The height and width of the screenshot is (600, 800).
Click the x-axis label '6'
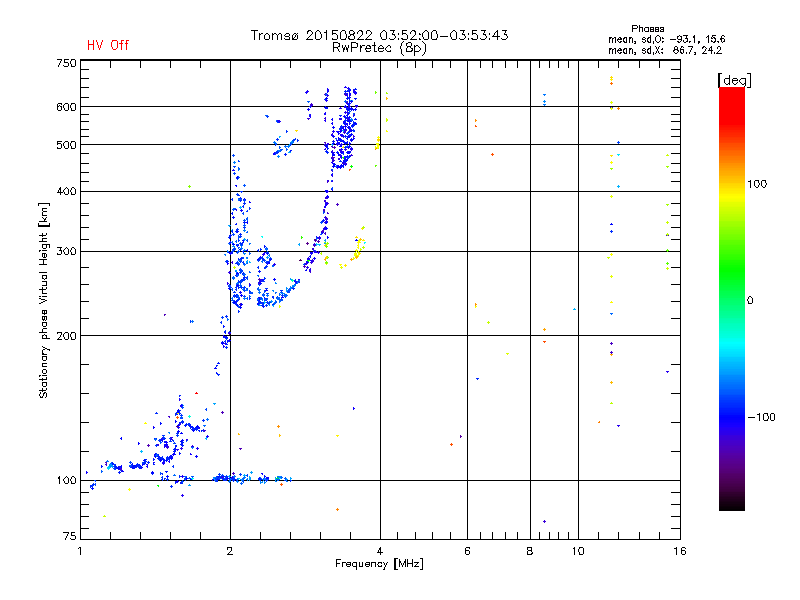click(x=467, y=551)
